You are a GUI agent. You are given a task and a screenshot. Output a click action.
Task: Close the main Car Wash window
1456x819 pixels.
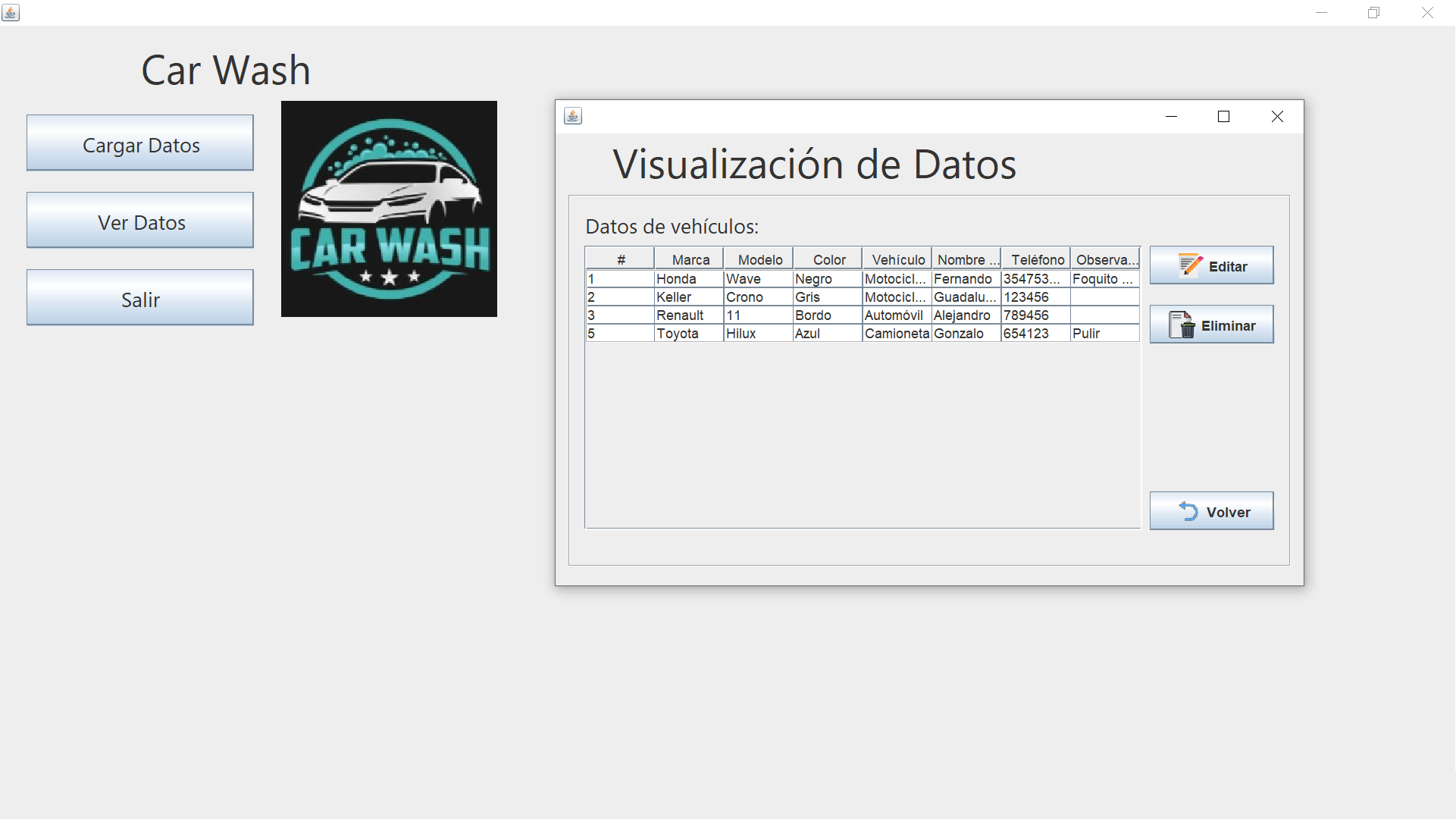[x=1427, y=13]
